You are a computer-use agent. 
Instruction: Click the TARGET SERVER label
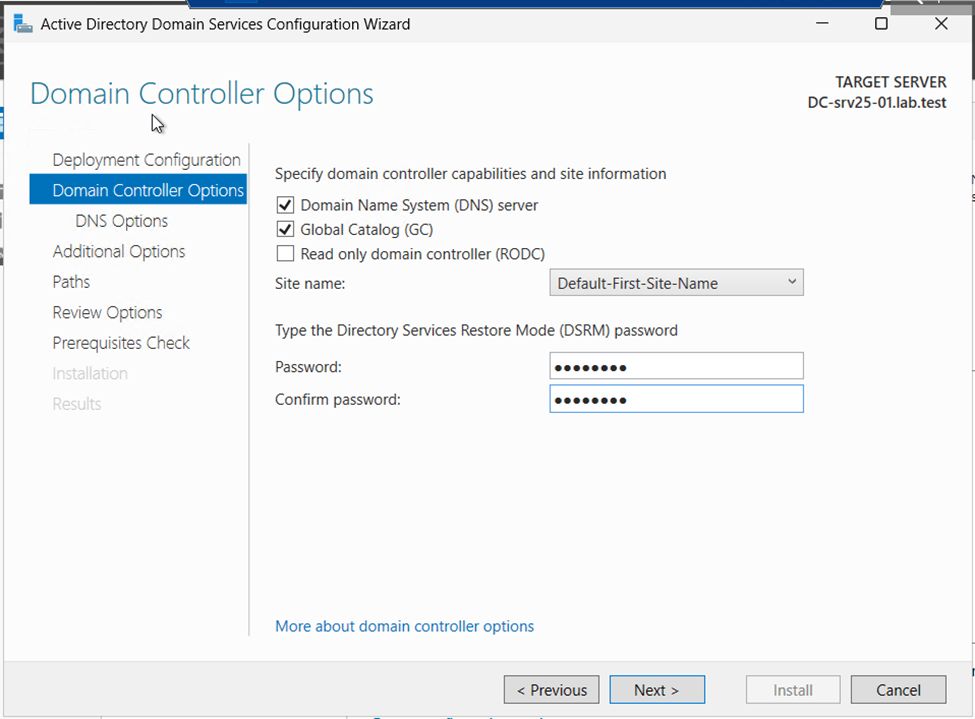(x=890, y=82)
